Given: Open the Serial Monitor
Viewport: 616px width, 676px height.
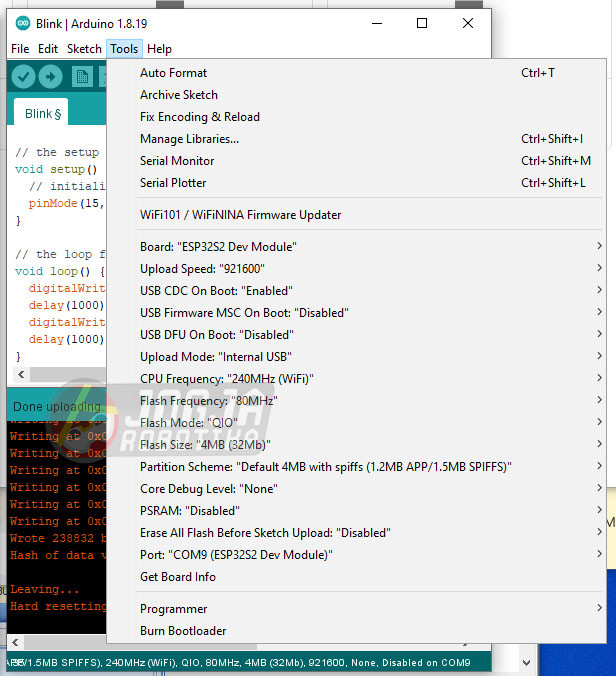Looking at the screenshot, I should pos(356,161).
